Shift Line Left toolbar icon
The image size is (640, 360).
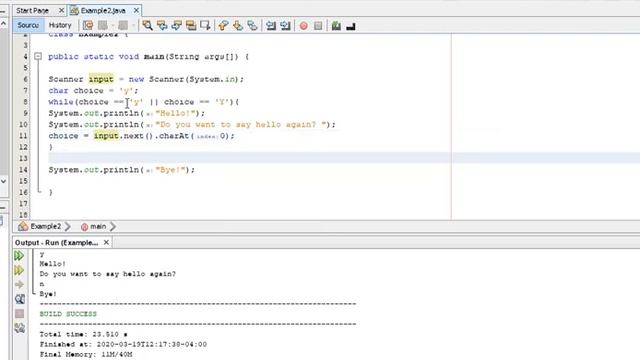[271, 25]
